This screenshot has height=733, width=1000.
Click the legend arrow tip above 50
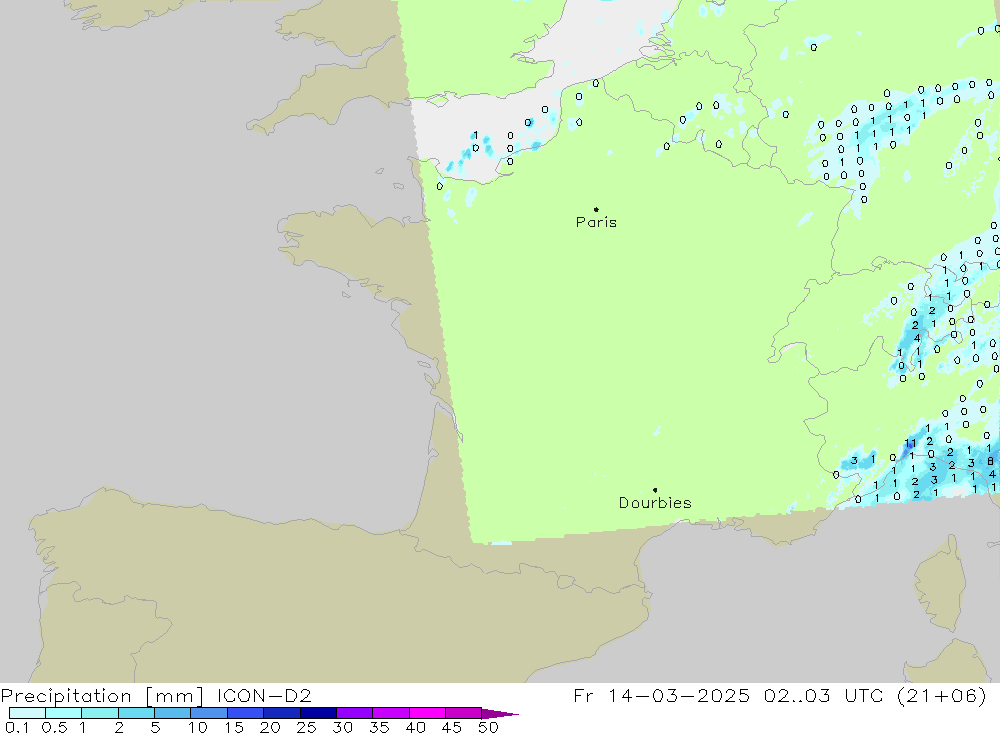point(501,714)
